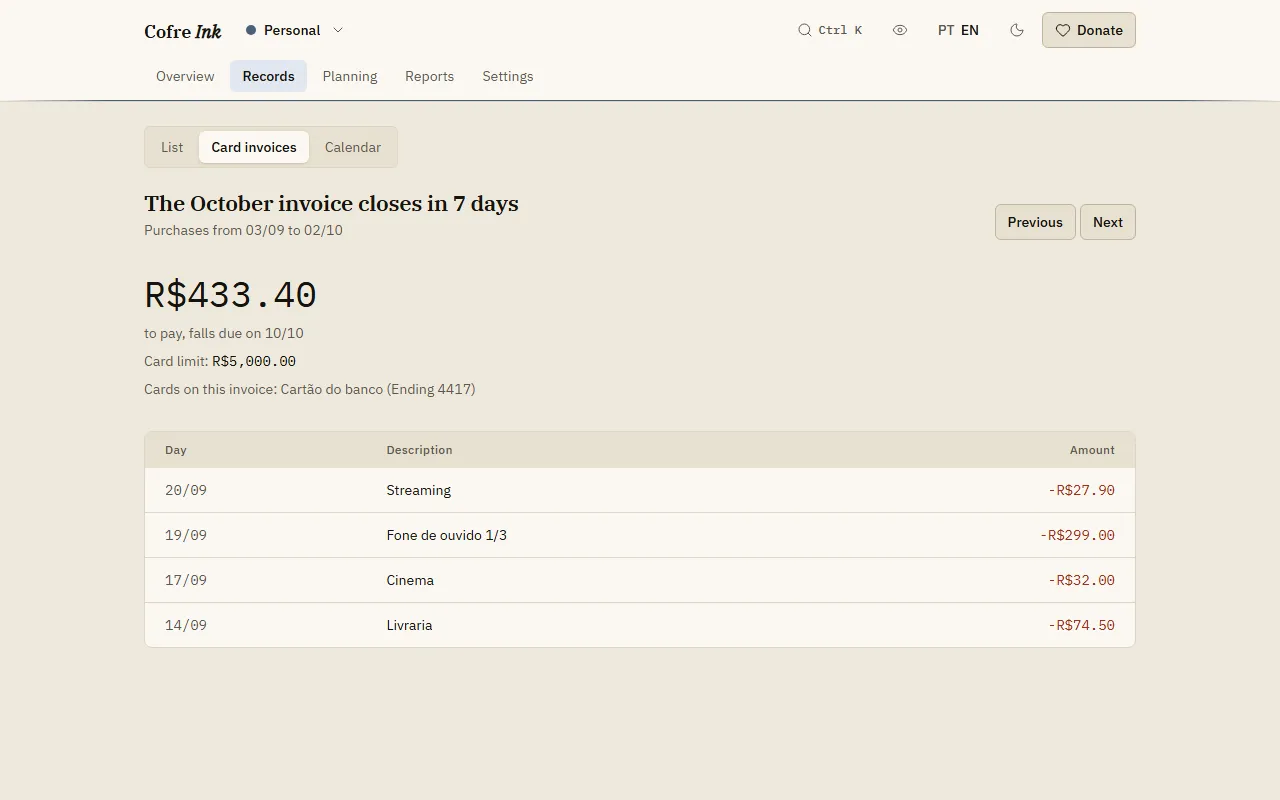Select the Records tab

tap(268, 76)
